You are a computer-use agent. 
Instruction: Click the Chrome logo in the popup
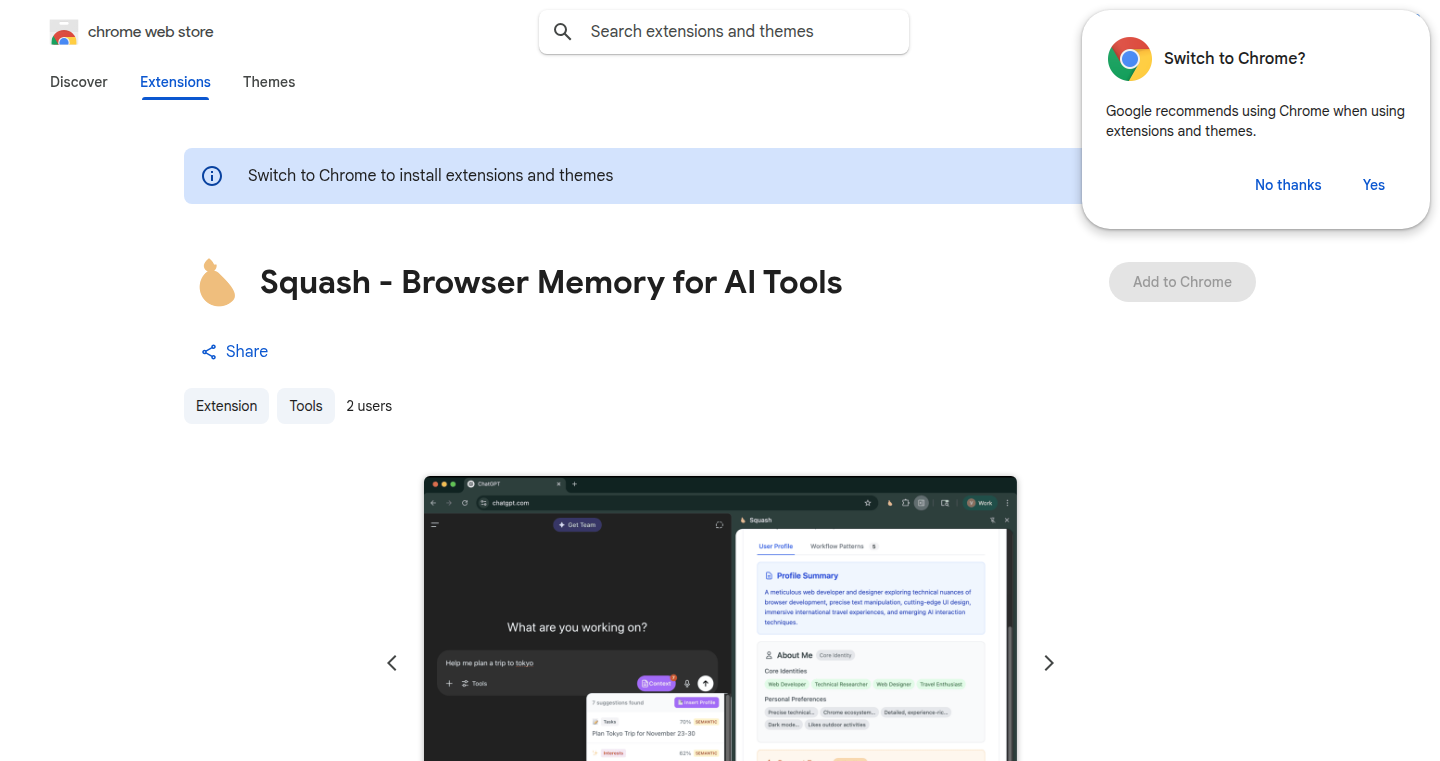1130,59
